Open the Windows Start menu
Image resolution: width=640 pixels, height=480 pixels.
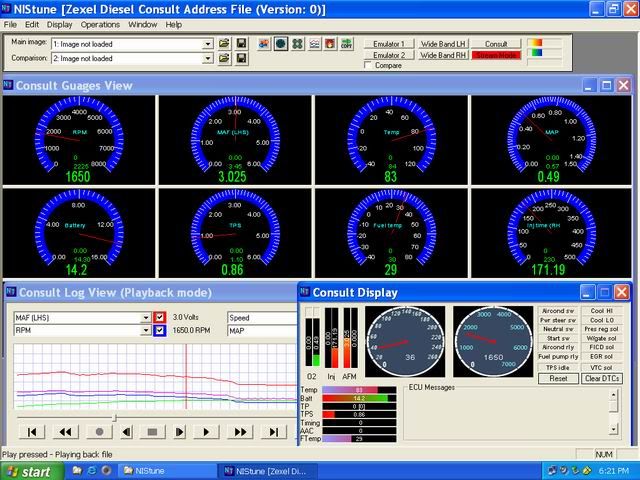tap(32, 471)
